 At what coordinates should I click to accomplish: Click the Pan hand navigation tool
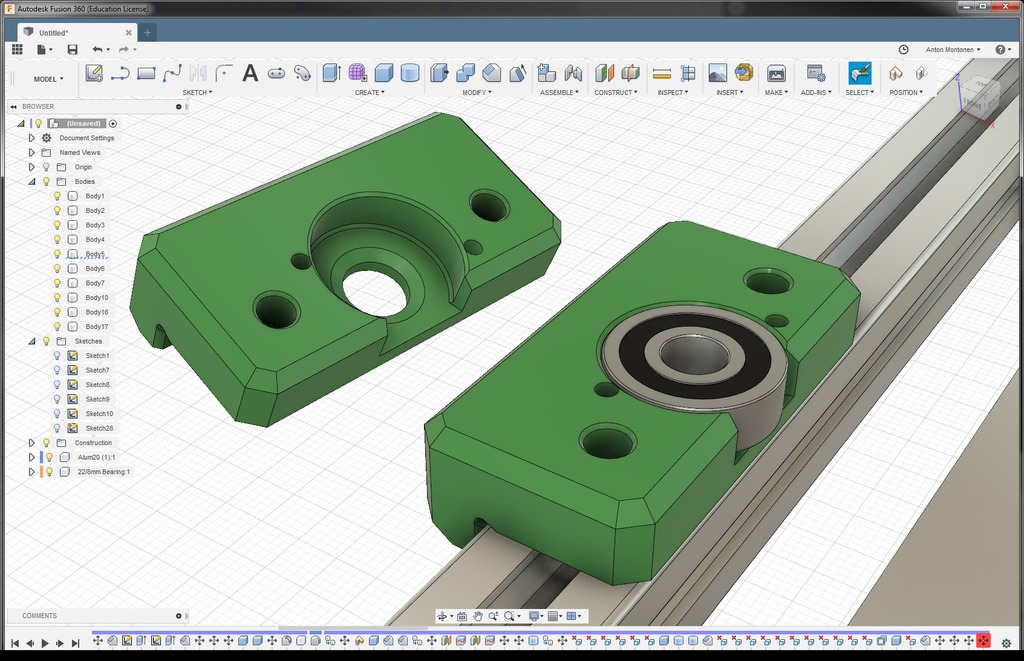[478, 616]
